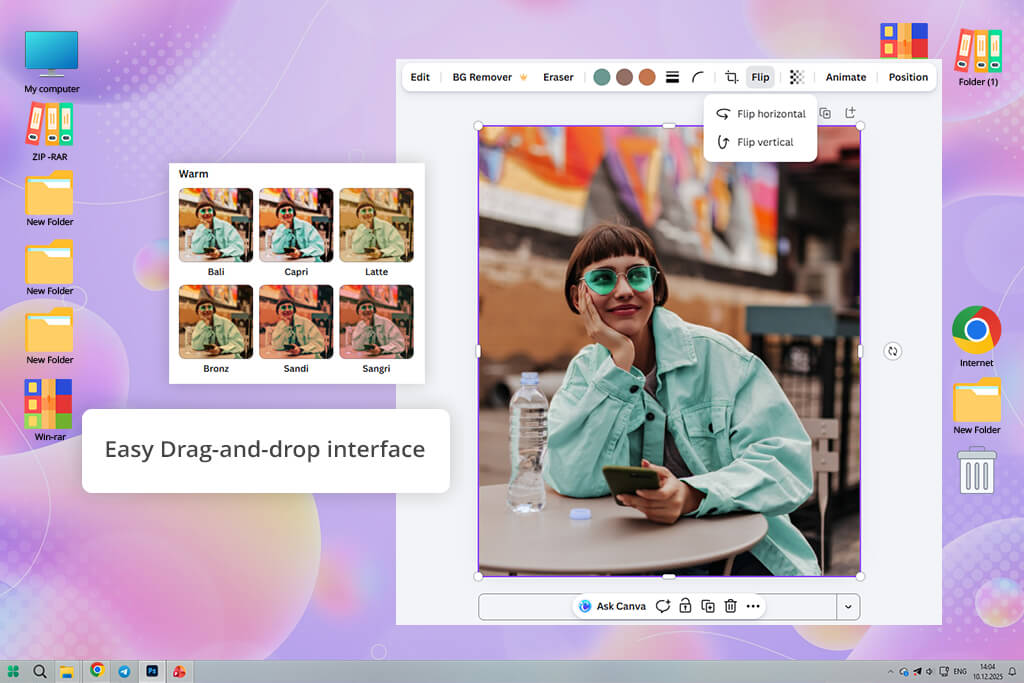Open the clock showing 10.12.2025
The image size is (1024, 683).
987,672
